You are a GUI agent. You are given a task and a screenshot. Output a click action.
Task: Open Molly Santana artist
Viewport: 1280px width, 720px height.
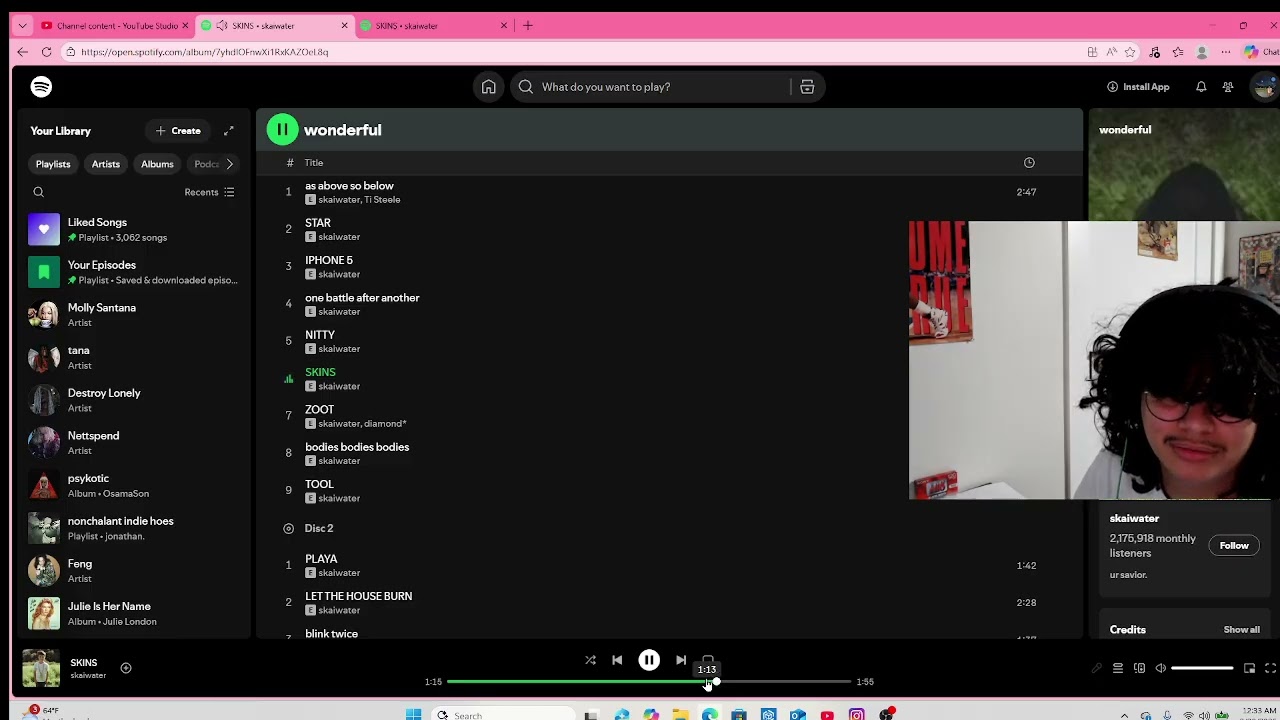133,315
